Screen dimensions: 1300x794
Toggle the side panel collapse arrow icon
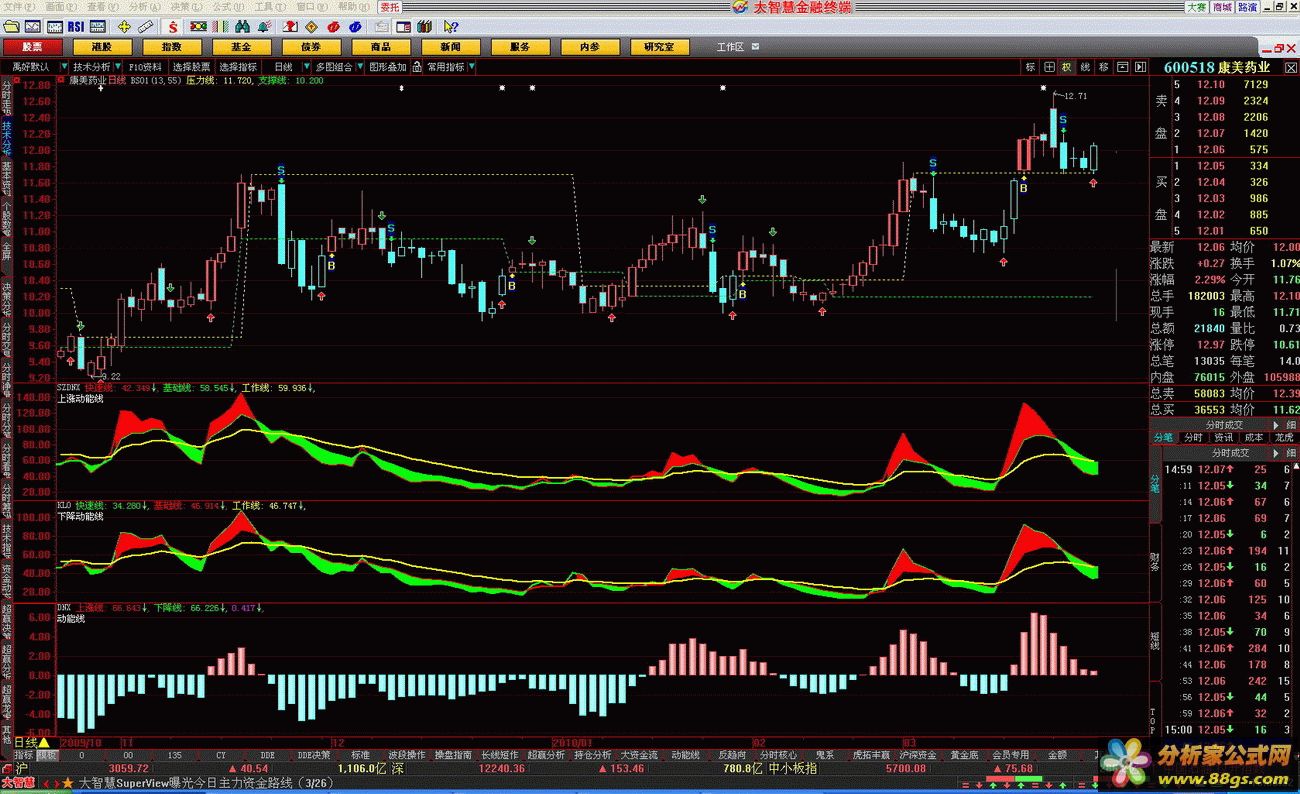[x=1140, y=67]
